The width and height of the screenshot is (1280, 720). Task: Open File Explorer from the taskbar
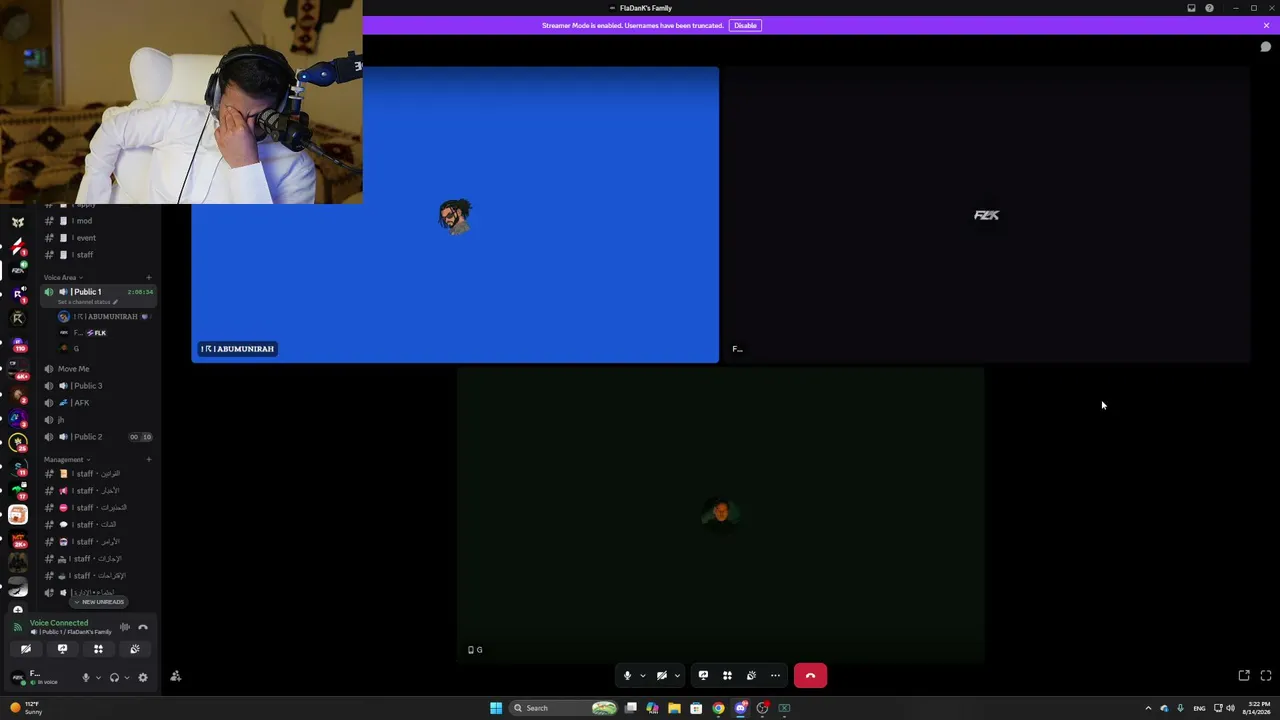(x=674, y=708)
